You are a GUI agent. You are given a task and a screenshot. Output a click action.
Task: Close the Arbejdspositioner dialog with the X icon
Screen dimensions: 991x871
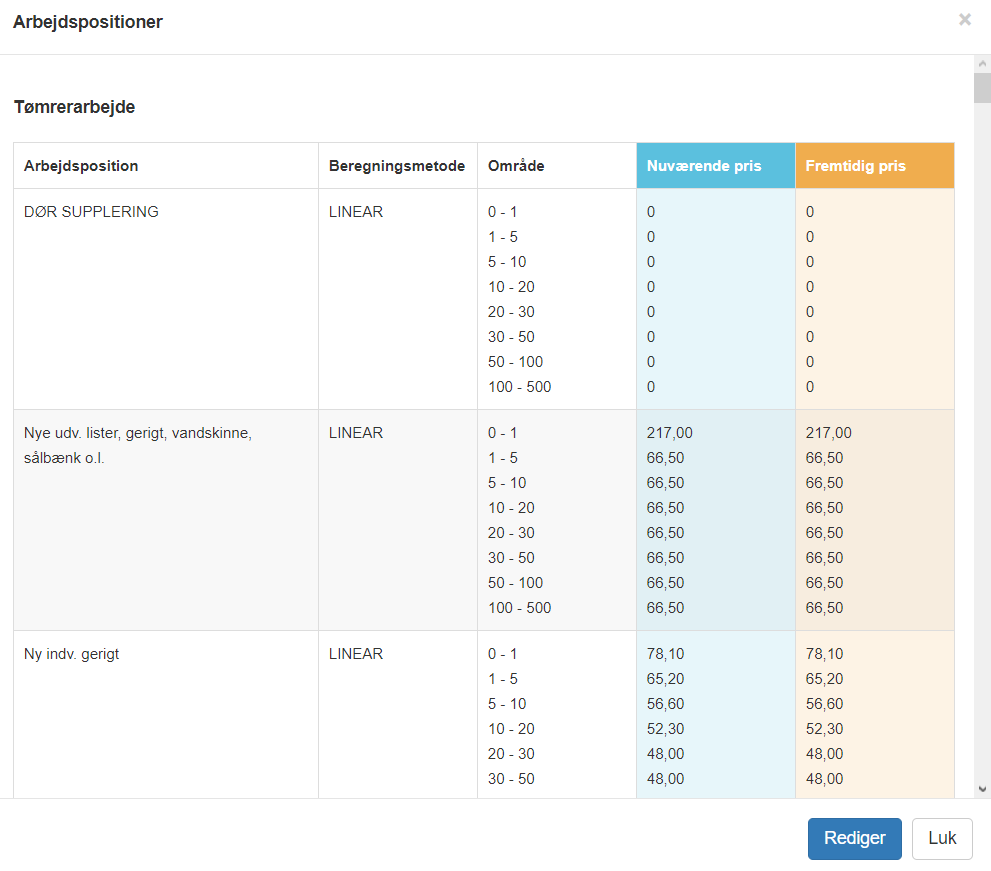pyautogui.click(x=964, y=20)
